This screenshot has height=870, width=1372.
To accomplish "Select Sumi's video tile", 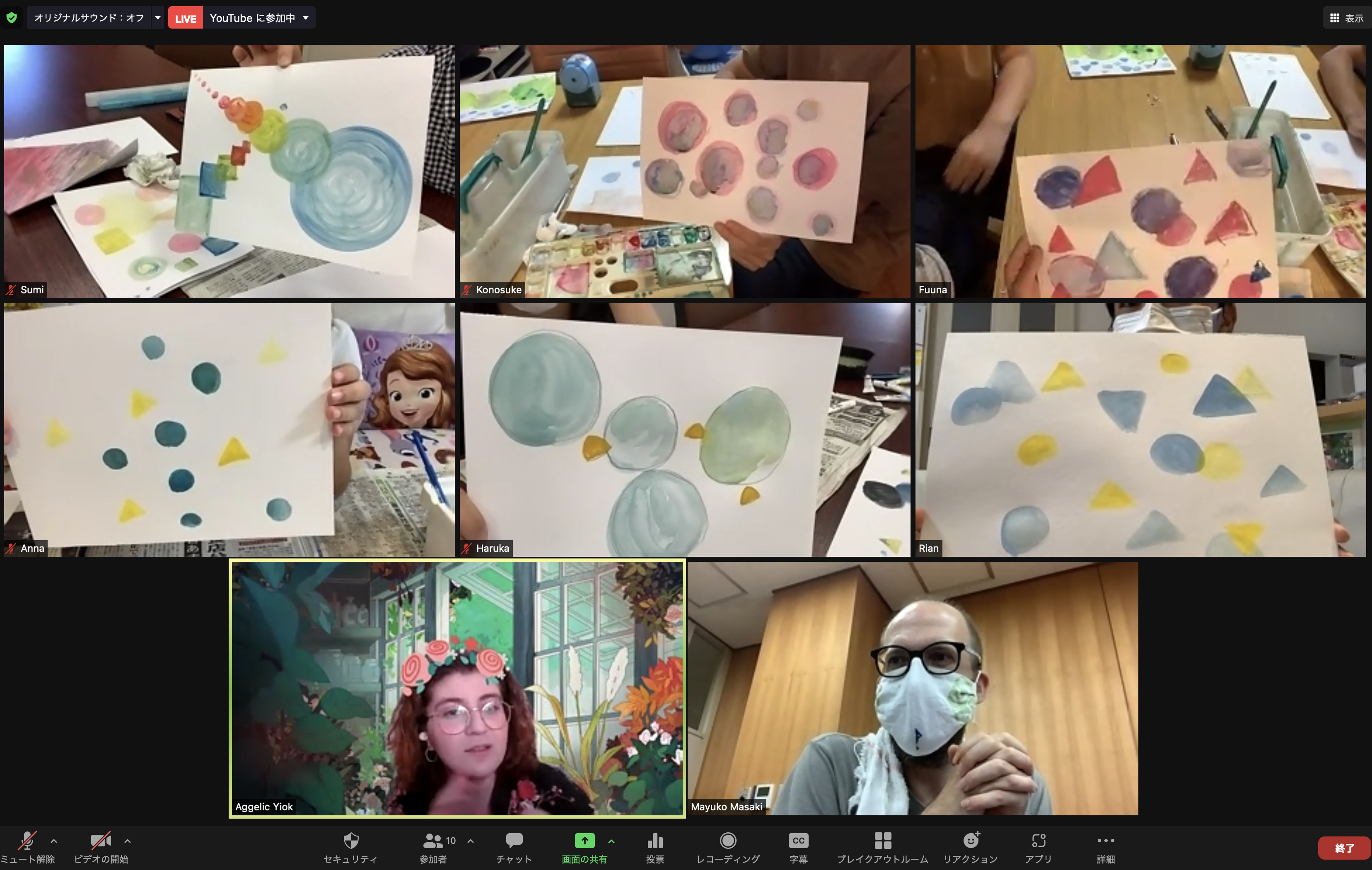I will tap(229, 172).
